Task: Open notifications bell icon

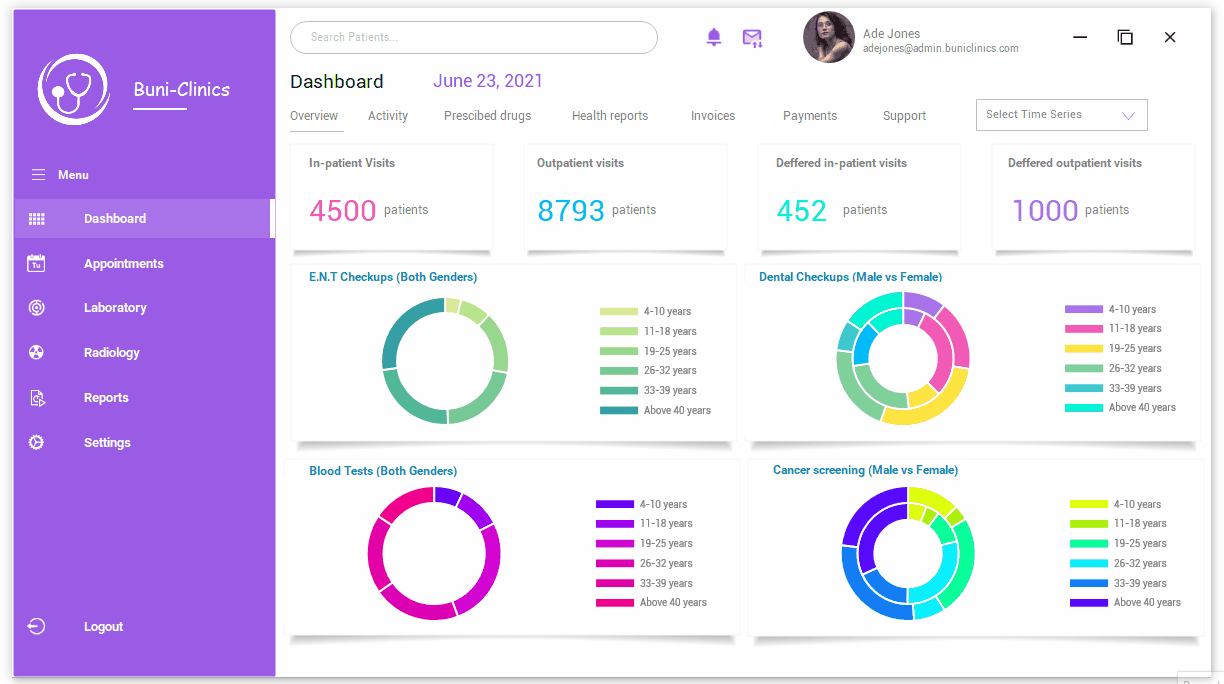Action: (713, 38)
